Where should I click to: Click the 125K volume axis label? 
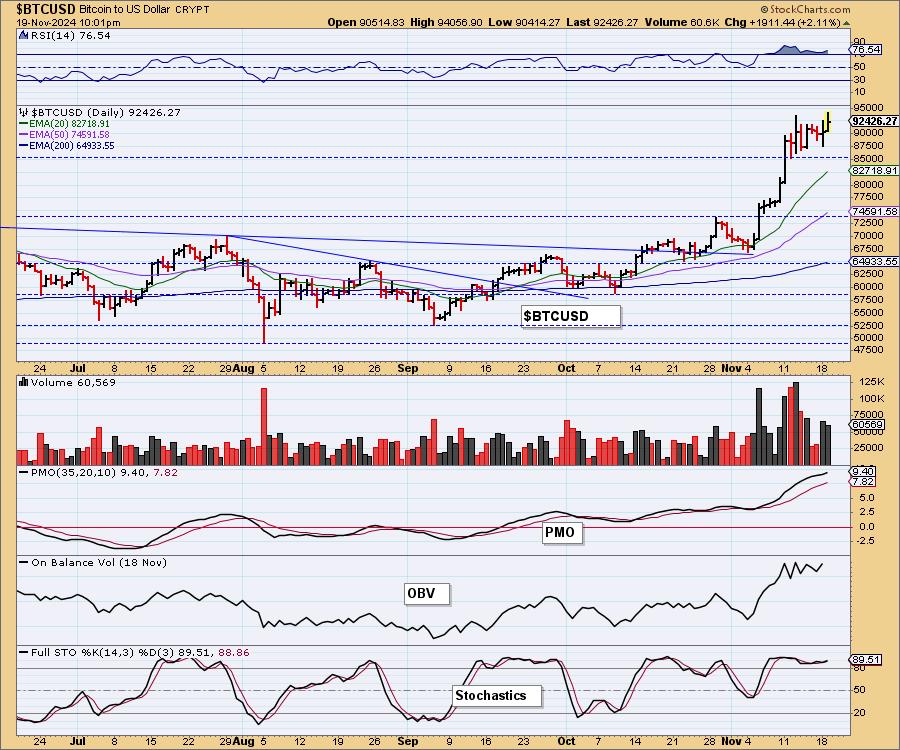coord(872,382)
